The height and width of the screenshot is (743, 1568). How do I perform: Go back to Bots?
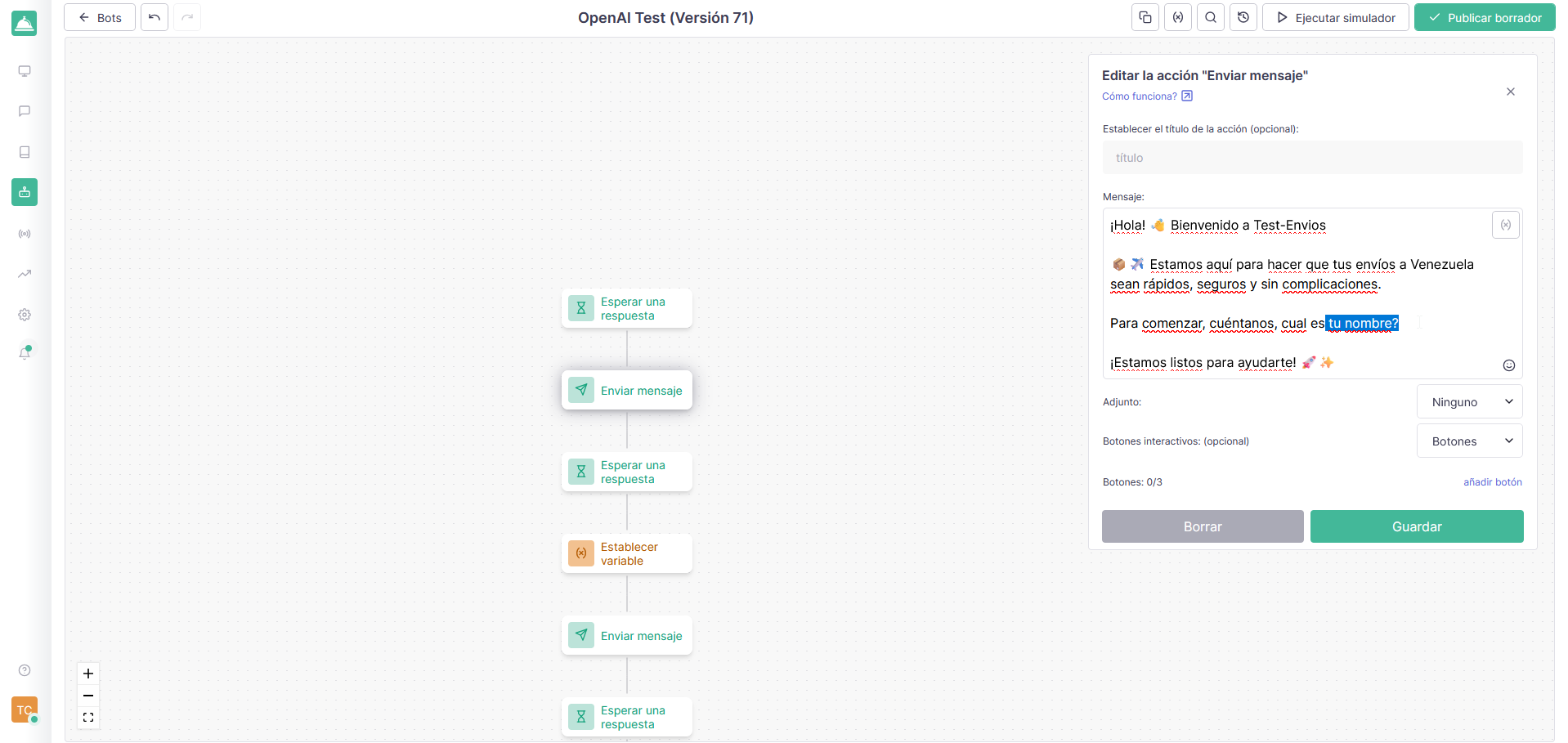coord(100,17)
